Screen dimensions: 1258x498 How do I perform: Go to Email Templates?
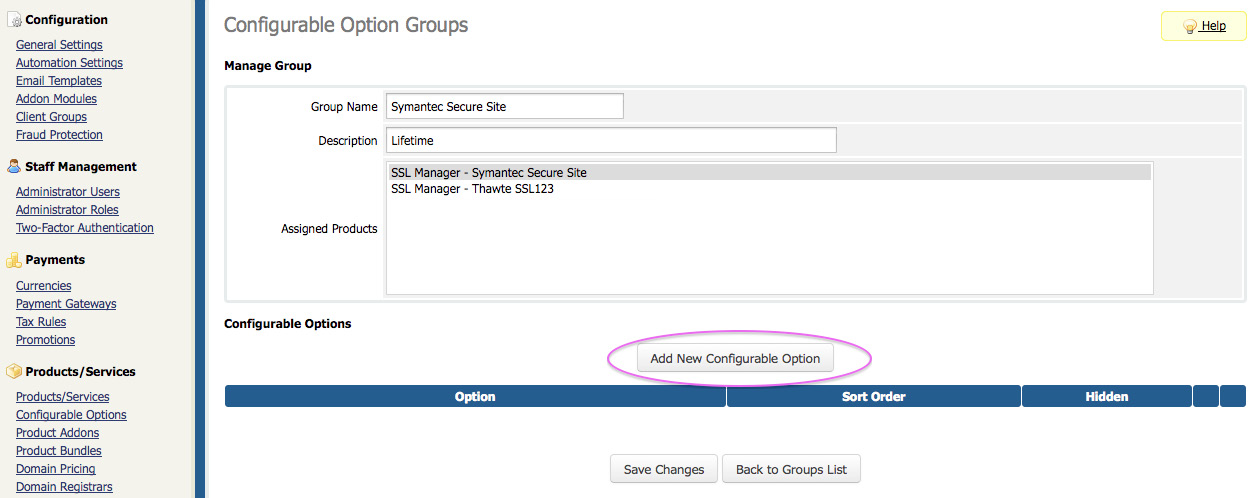pyautogui.click(x=59, y=81)
